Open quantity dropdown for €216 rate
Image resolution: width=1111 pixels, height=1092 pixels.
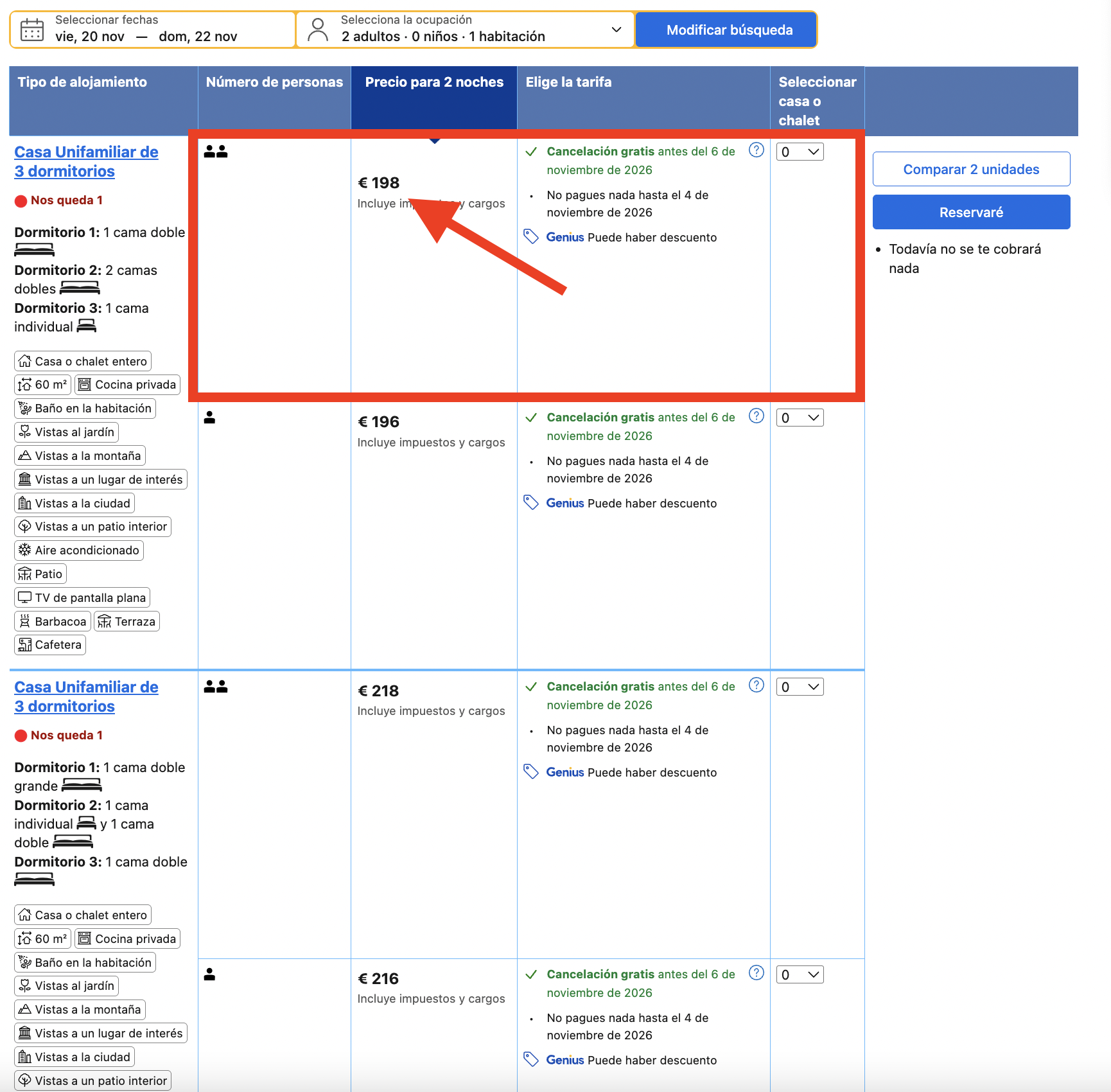pyautogui.click(x=800, y=974)
